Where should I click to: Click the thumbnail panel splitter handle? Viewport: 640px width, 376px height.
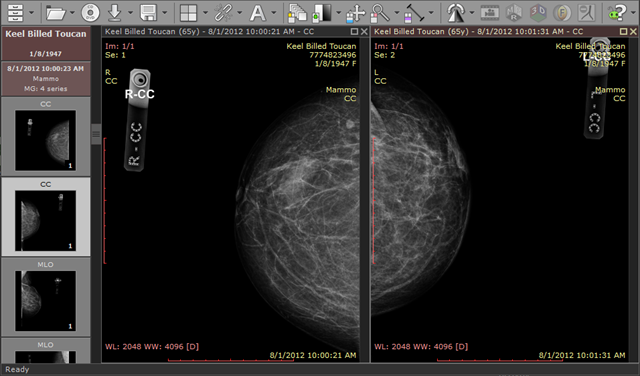tap(96, 134)
